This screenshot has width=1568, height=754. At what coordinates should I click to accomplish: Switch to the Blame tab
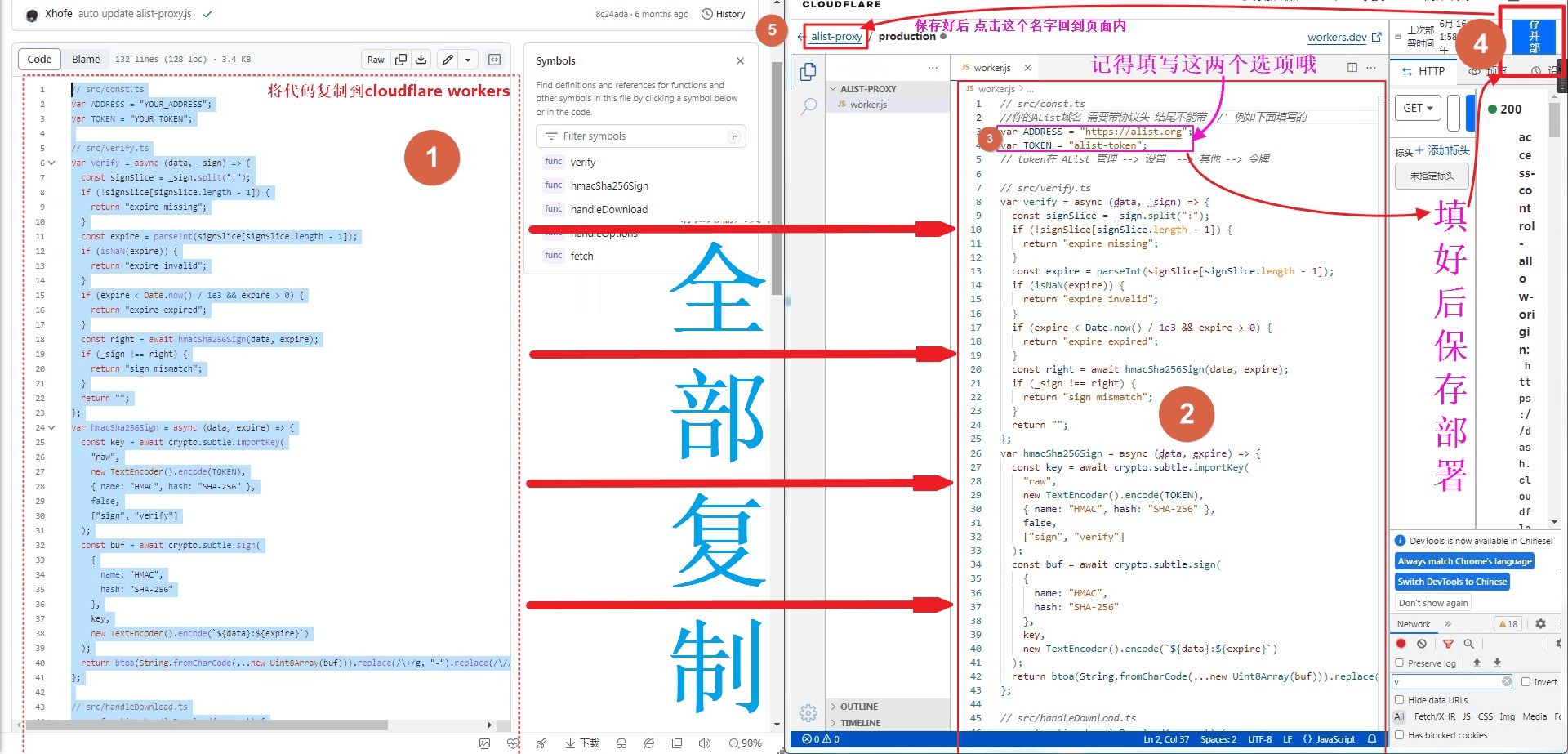coord(86,60)
